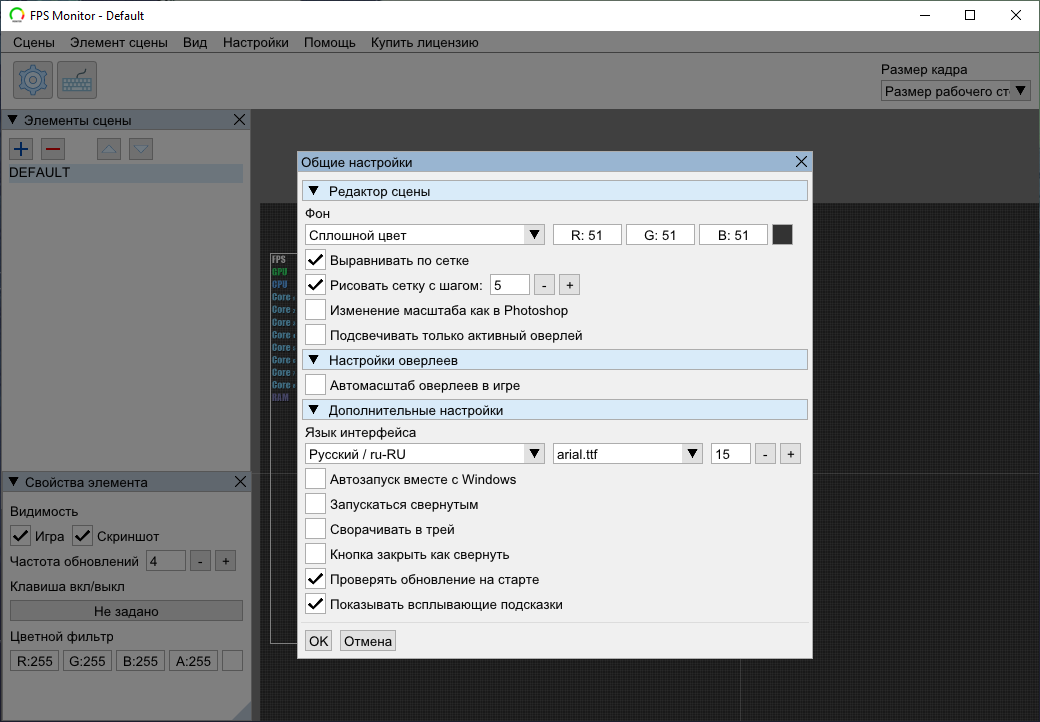1040x722 pixels.
Task: Click color filter preview swatch
Action: pyautogui.click(x=232, y=661)
